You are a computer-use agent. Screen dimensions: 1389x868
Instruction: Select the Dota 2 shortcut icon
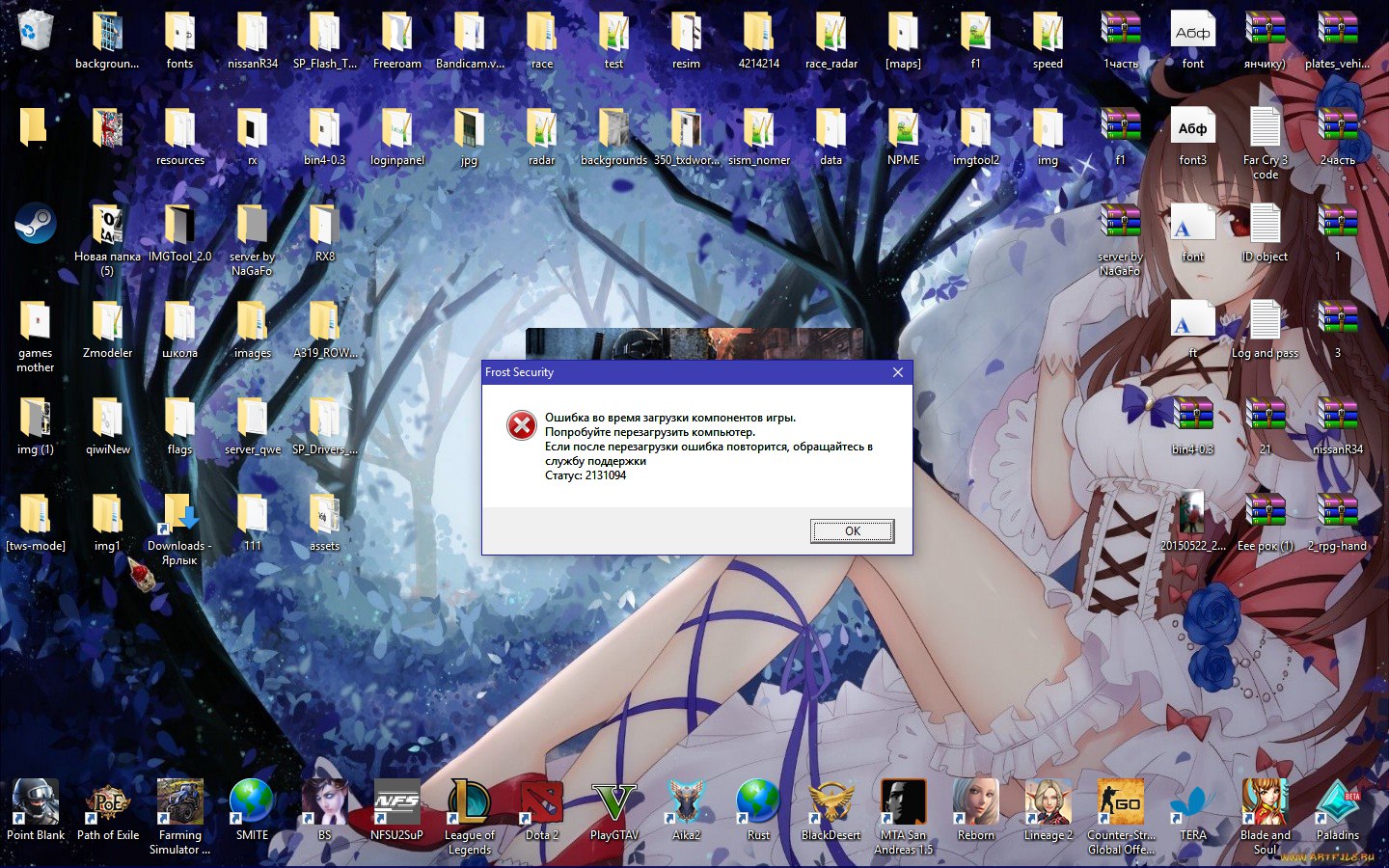pyautogui.click(x=541, y=803)
